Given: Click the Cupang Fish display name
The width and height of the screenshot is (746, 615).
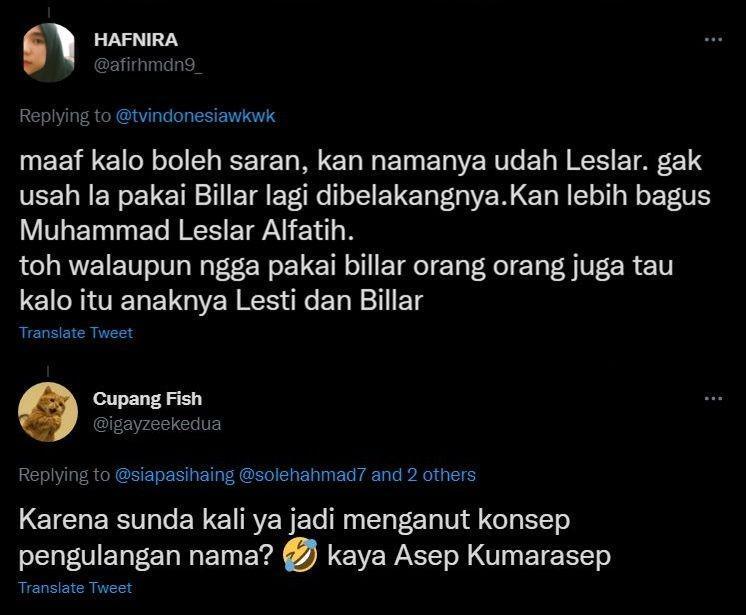Looking at the screenshot, I should point(147,399).
